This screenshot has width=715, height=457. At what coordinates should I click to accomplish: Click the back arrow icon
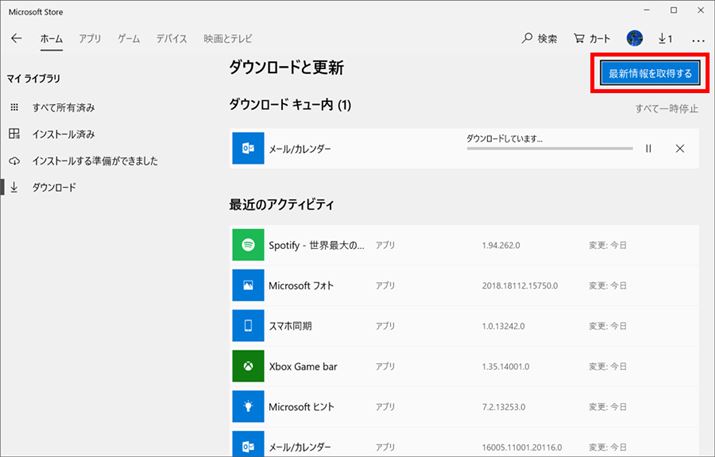[x=16, y=39]
